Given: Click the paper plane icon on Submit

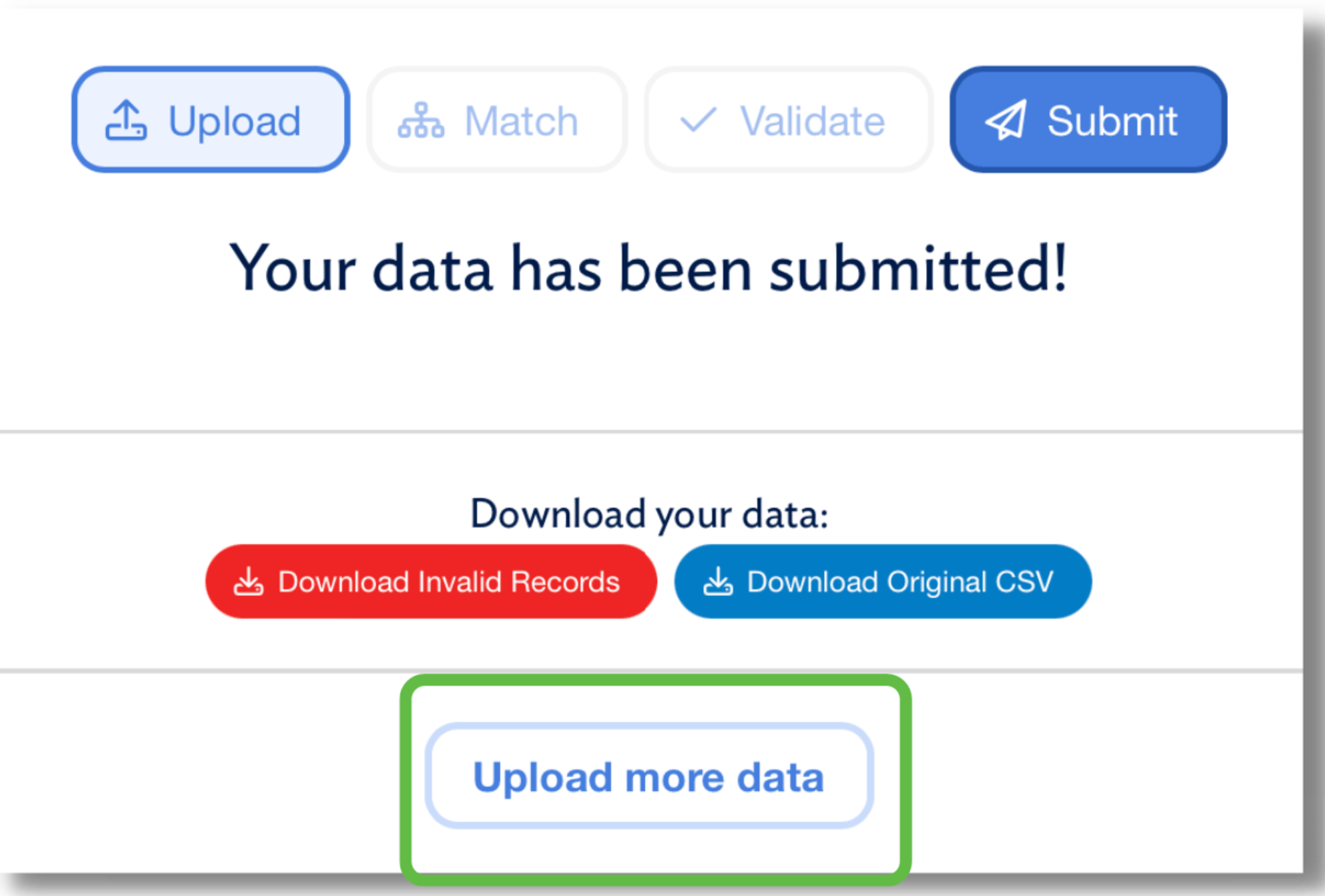Looking at the screenshot, I should (1006, 120).
